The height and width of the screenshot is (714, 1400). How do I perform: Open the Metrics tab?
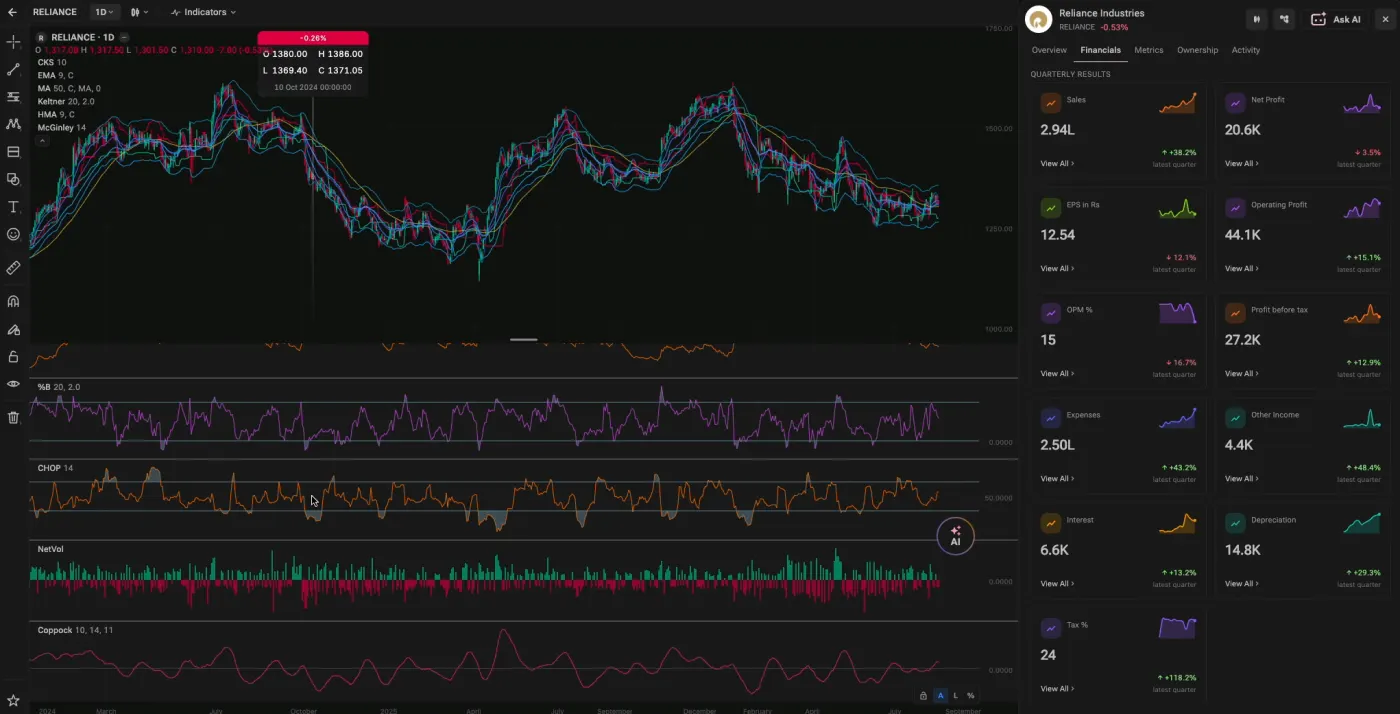pyautogui.click(x=1149, y=50)
